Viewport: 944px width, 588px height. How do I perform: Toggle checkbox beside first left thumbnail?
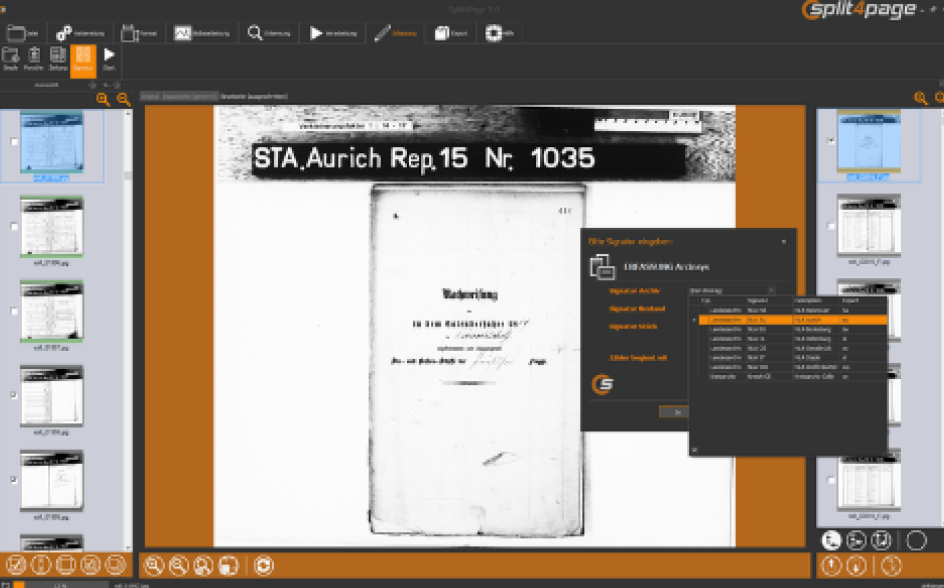(x=14, y=142)
